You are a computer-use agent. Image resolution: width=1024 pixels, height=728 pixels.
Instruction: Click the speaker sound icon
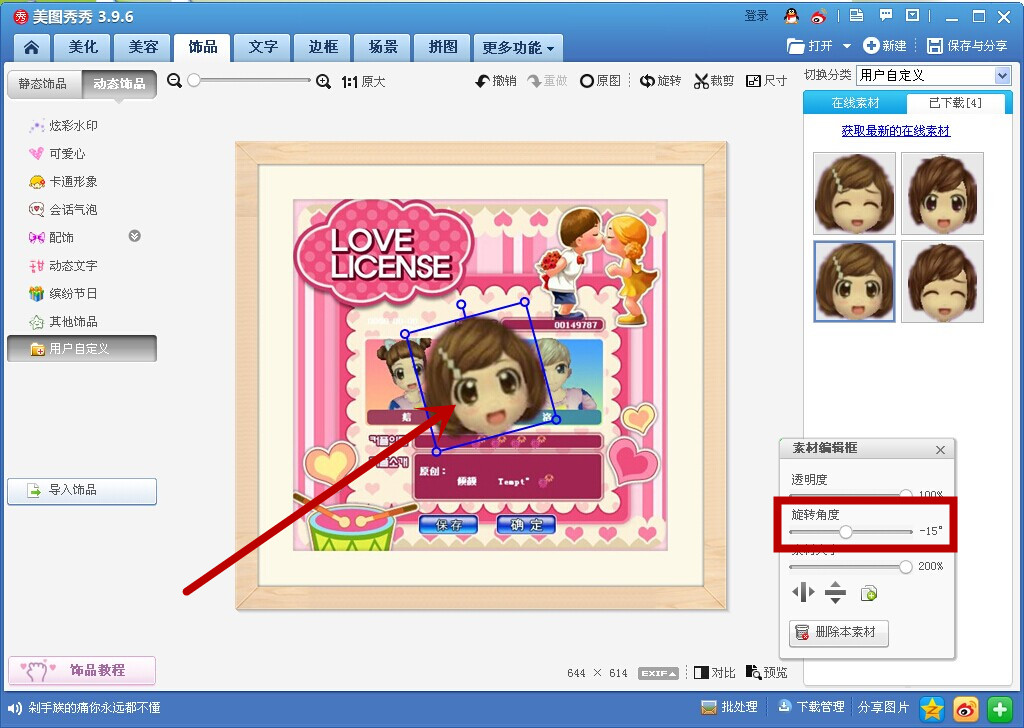coord(14,708)
